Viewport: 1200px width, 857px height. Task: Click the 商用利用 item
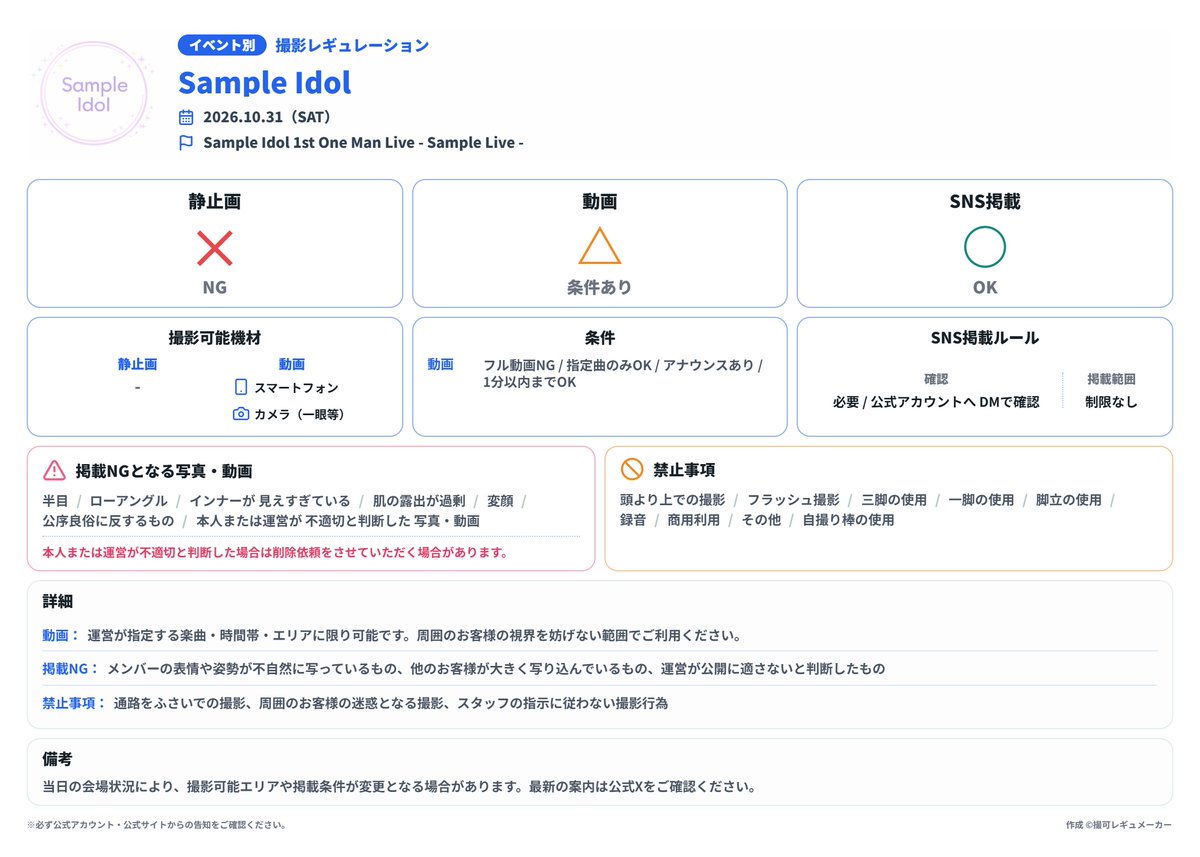[694, 520]
